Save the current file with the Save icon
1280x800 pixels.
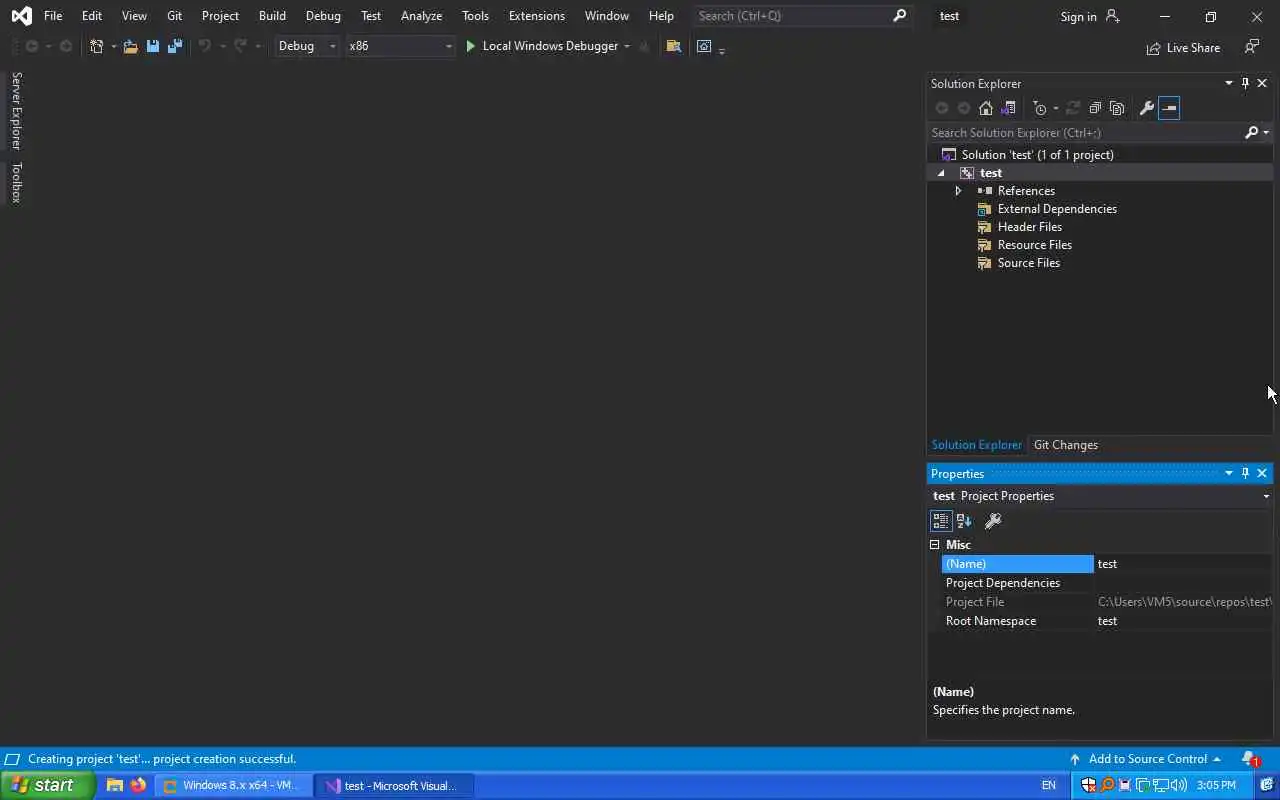tap(153, 46)
